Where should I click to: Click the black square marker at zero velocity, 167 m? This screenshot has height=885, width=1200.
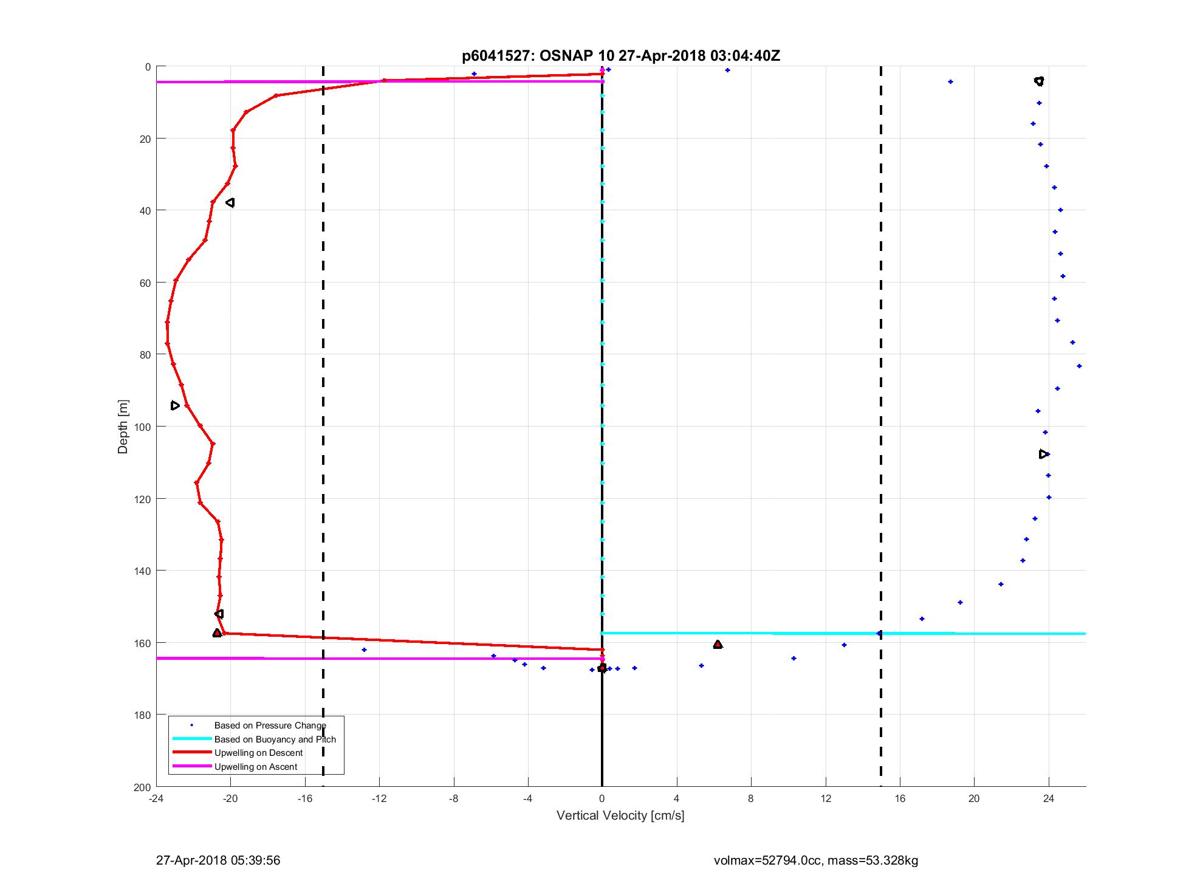coord(602,668)
